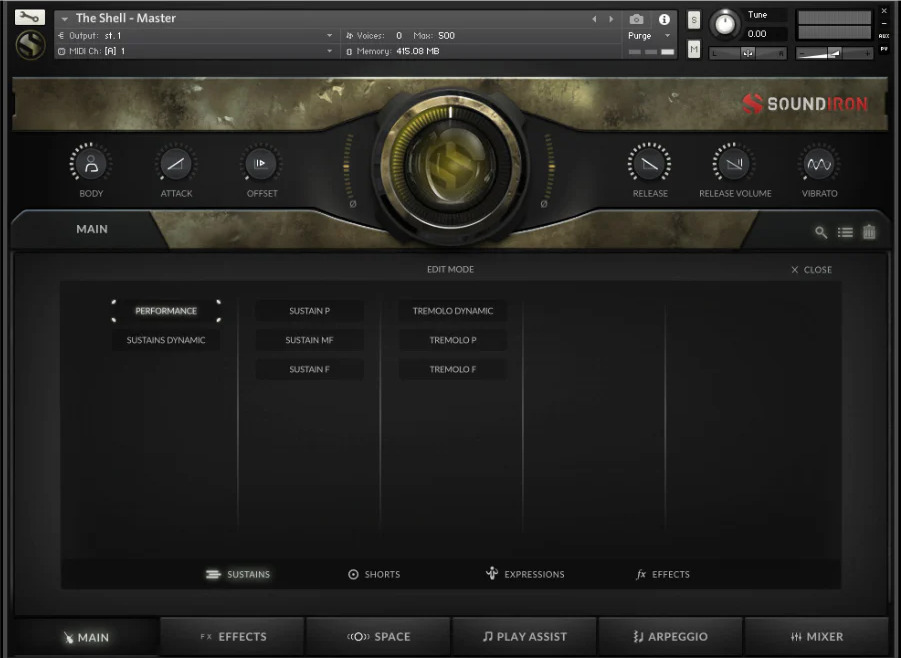Select the OFFSET control icon
This screenshot has width=901, height=658.
[261, 163]
